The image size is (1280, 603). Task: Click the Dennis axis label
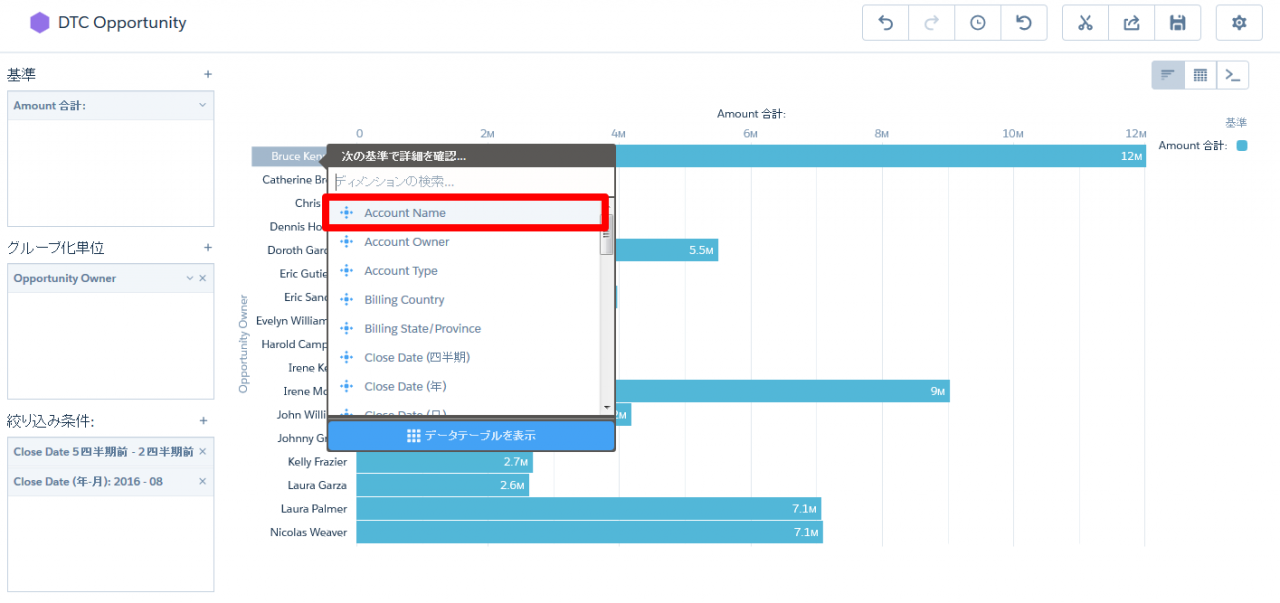[x=298, y=227]
